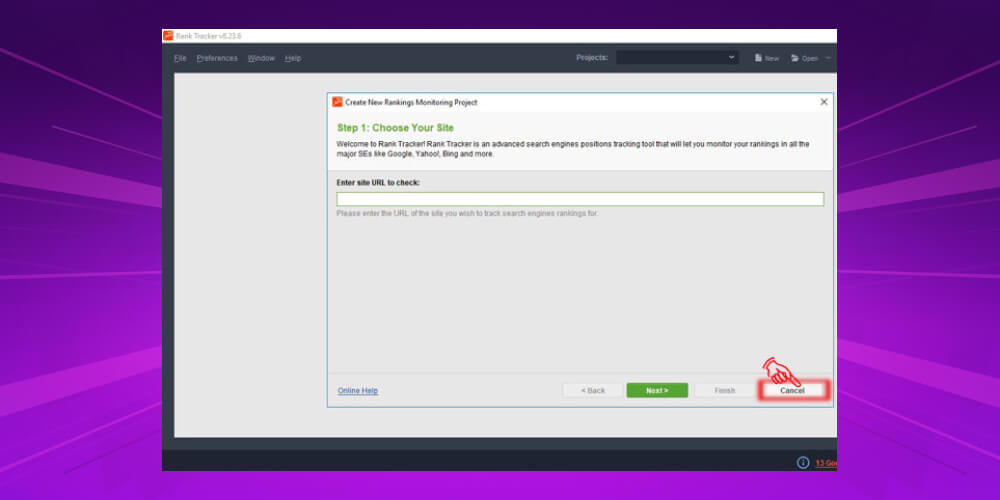Open the Window menu
Viewport: 1000px width, 500px height.
tap(261, 58)
